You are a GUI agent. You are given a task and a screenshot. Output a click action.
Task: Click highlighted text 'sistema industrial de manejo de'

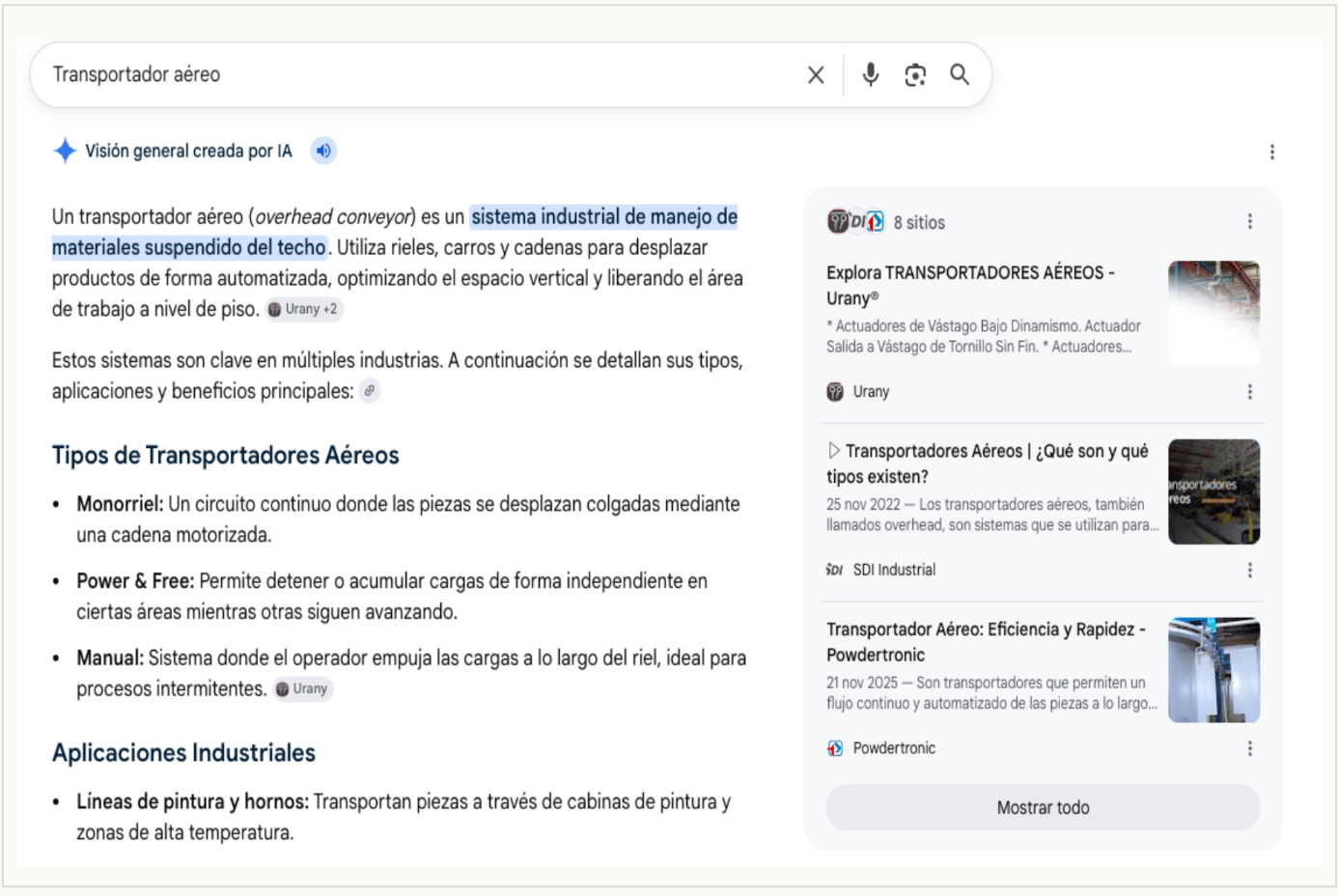pyautogui.click(x=604, y=216)
